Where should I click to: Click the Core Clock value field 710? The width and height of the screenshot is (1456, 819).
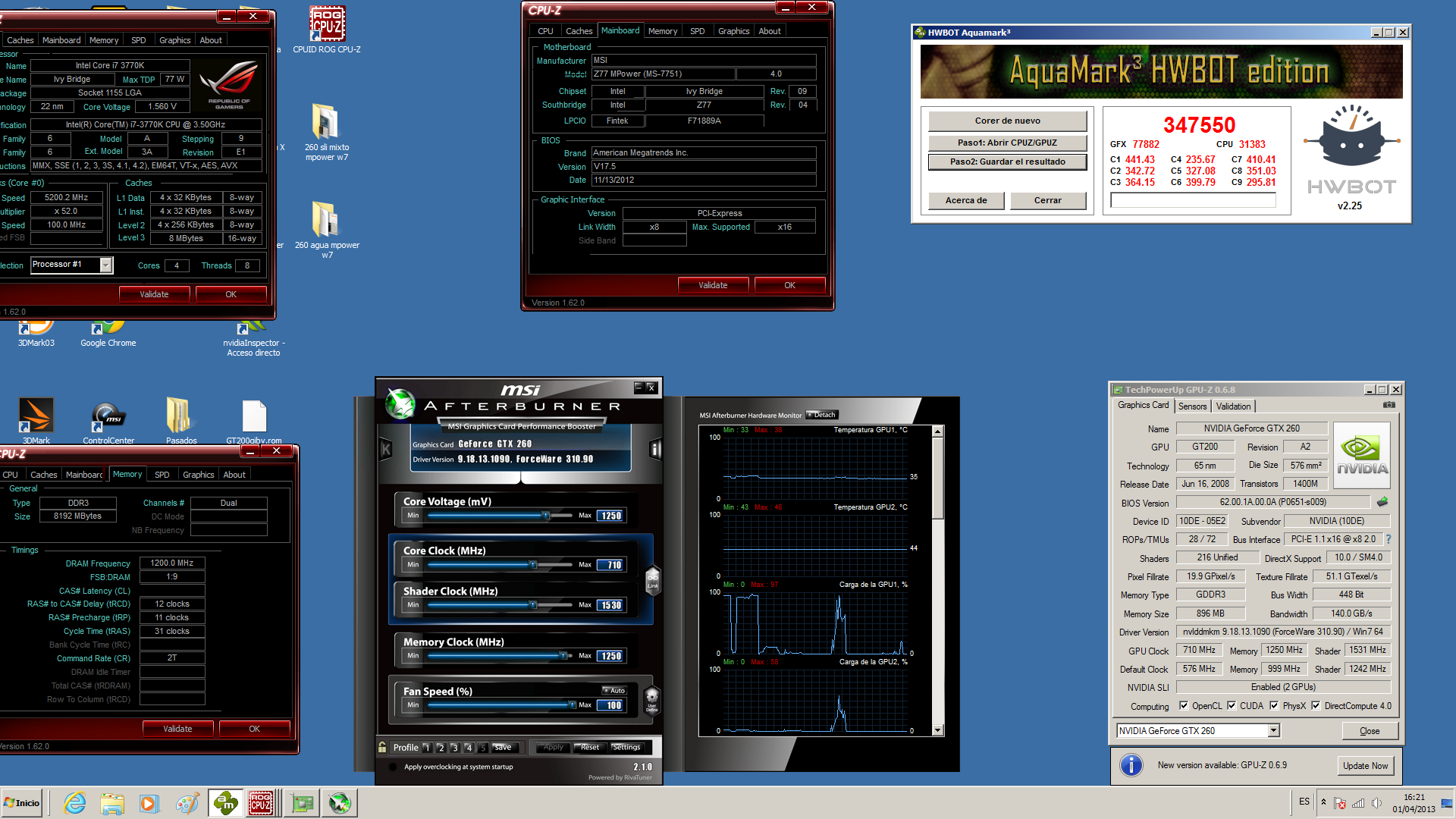[611, 565]
